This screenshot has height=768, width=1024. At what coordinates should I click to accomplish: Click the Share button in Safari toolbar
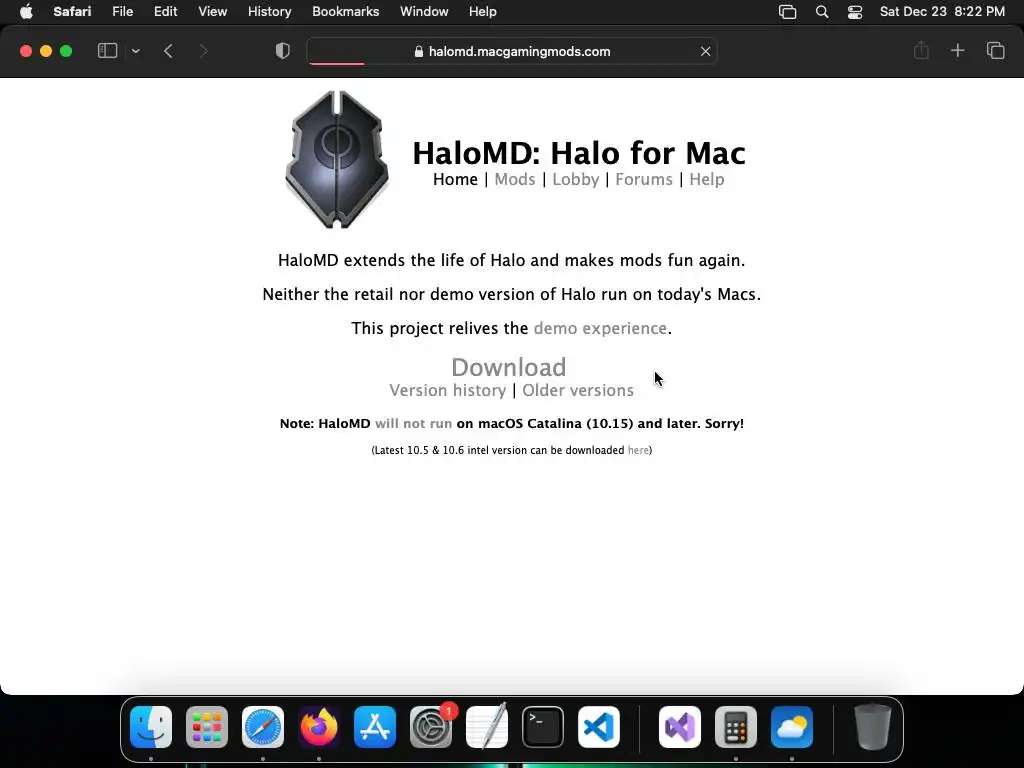(x=921, y=50)
